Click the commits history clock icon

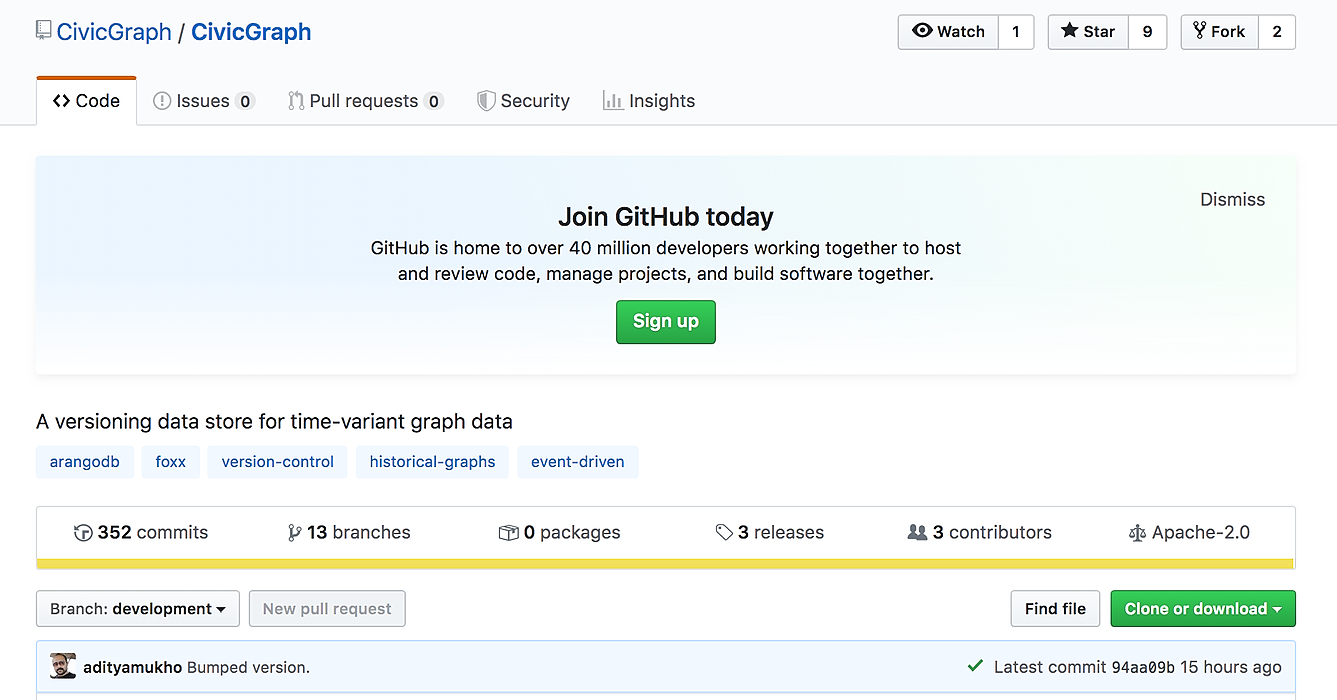point(83,533)
